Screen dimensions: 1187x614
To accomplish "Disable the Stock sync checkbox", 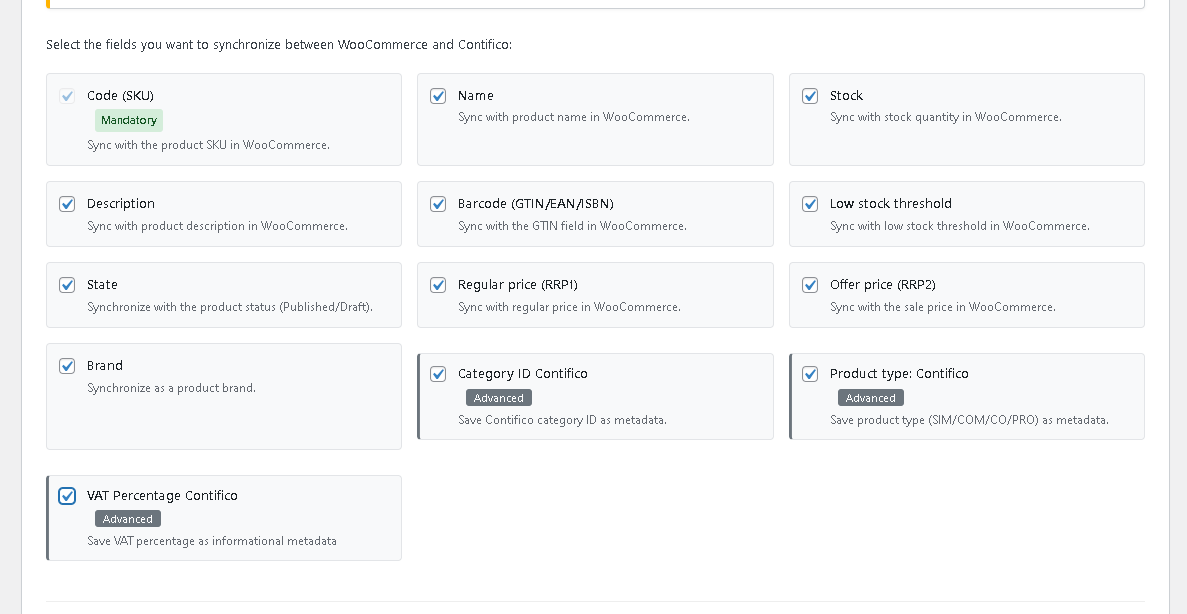I will [x=810, y=96].
